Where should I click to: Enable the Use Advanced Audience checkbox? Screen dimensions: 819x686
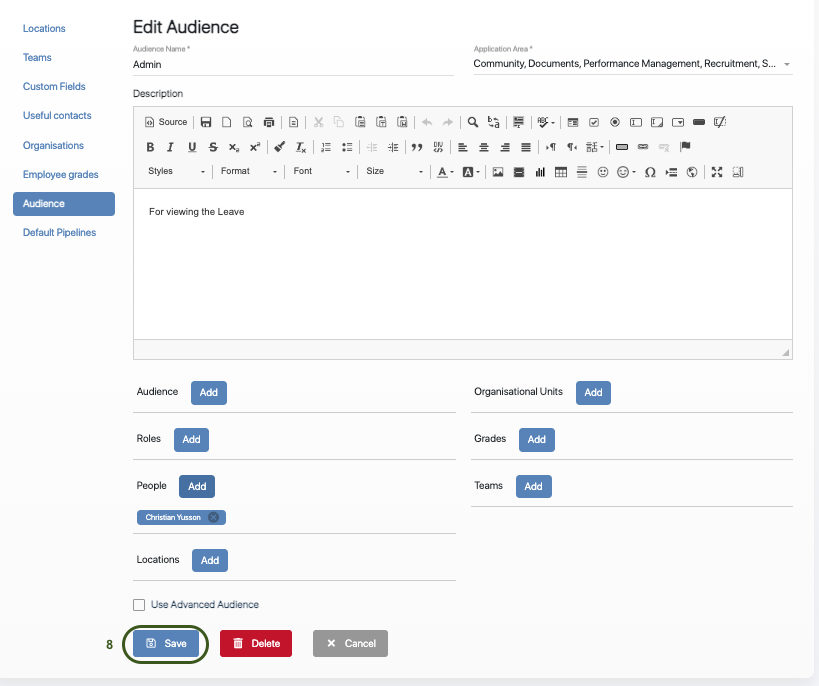[x=139, y=605]
